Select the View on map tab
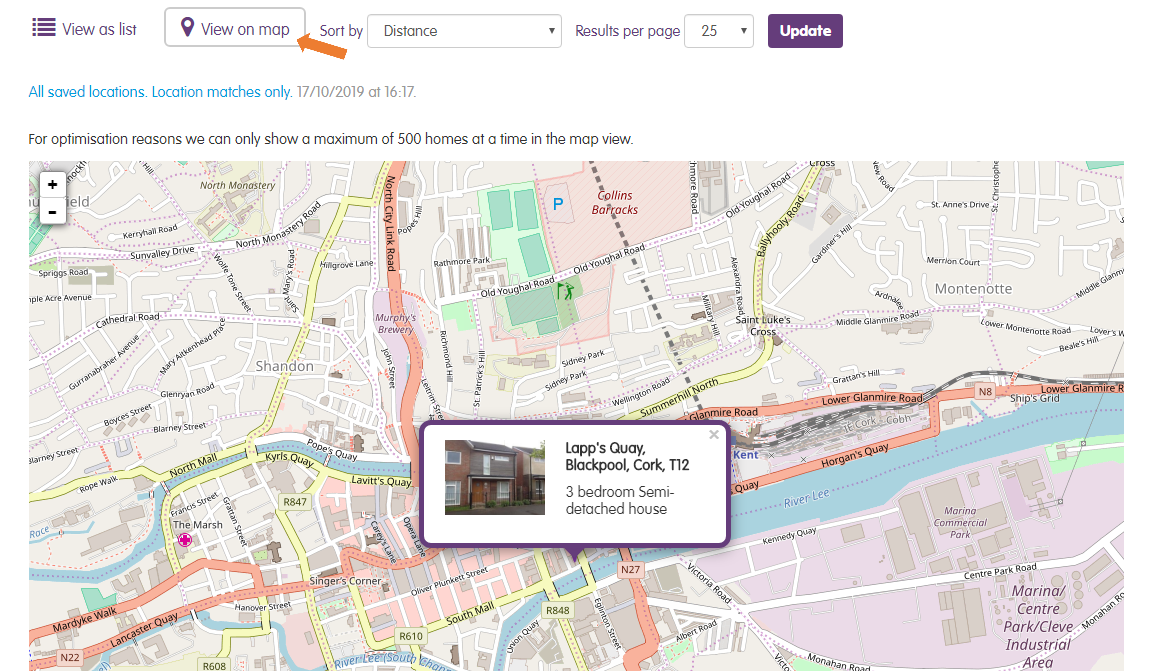 tap(235, 28)
